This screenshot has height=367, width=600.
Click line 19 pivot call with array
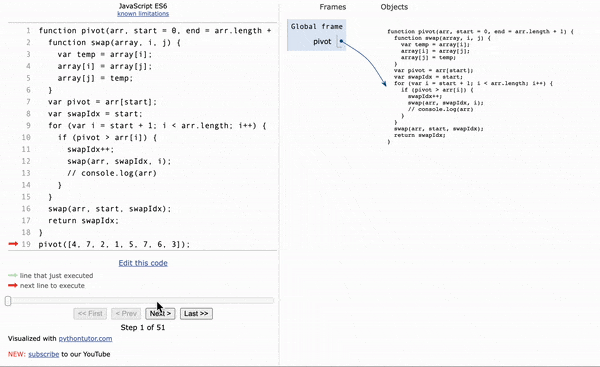[x=114, y=244]
